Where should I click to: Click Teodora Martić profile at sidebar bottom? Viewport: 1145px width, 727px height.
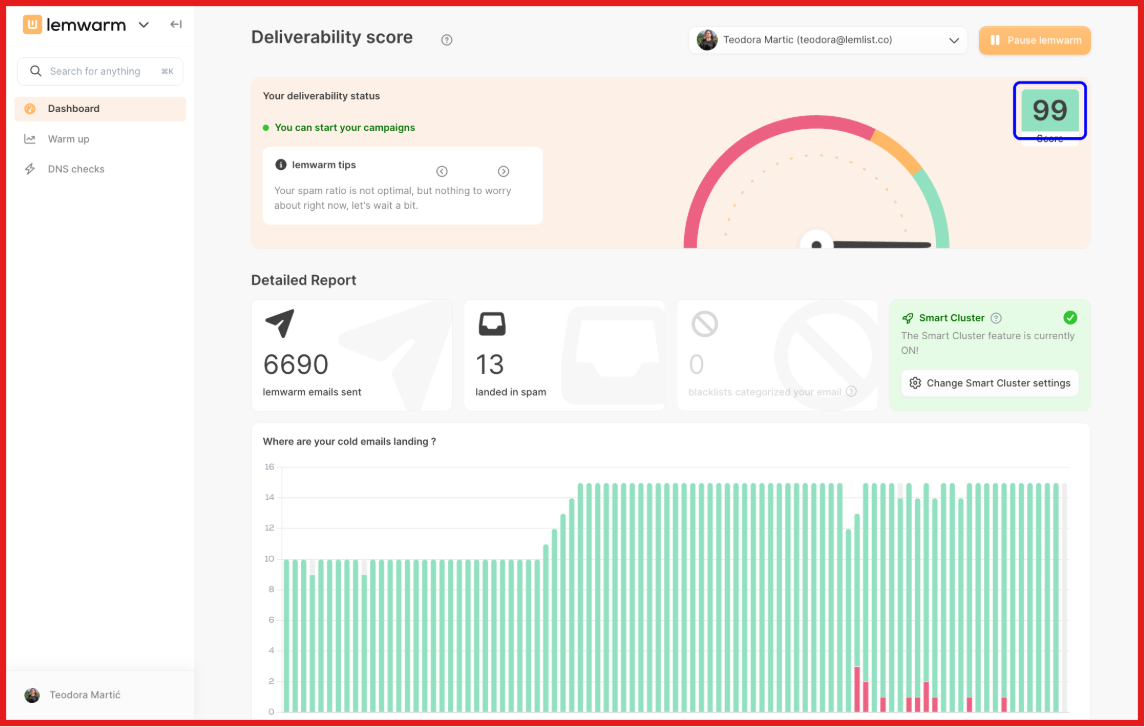point(85,695)
